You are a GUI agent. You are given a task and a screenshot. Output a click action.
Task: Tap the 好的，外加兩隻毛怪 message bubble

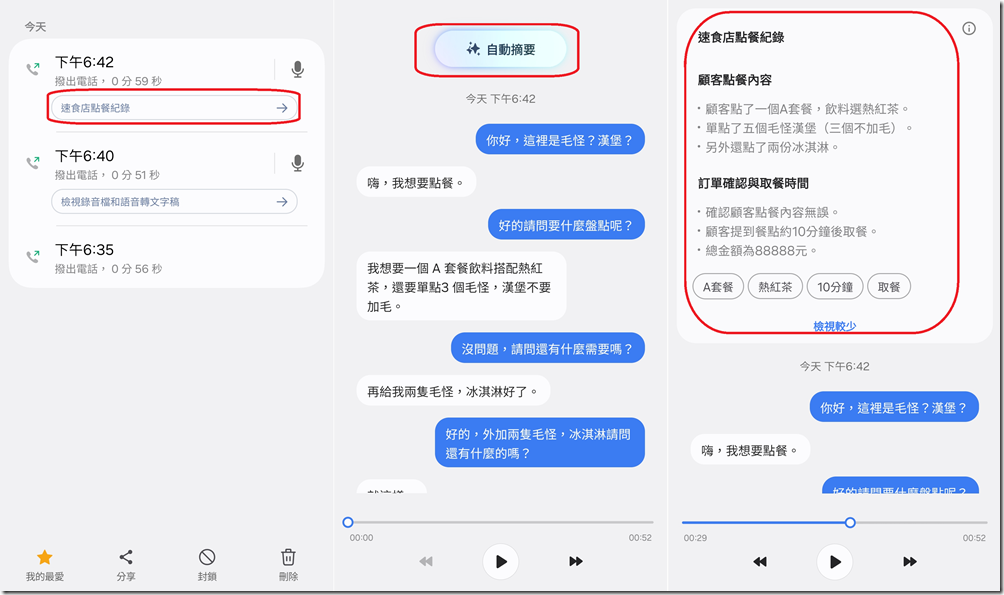pos(540,443)
